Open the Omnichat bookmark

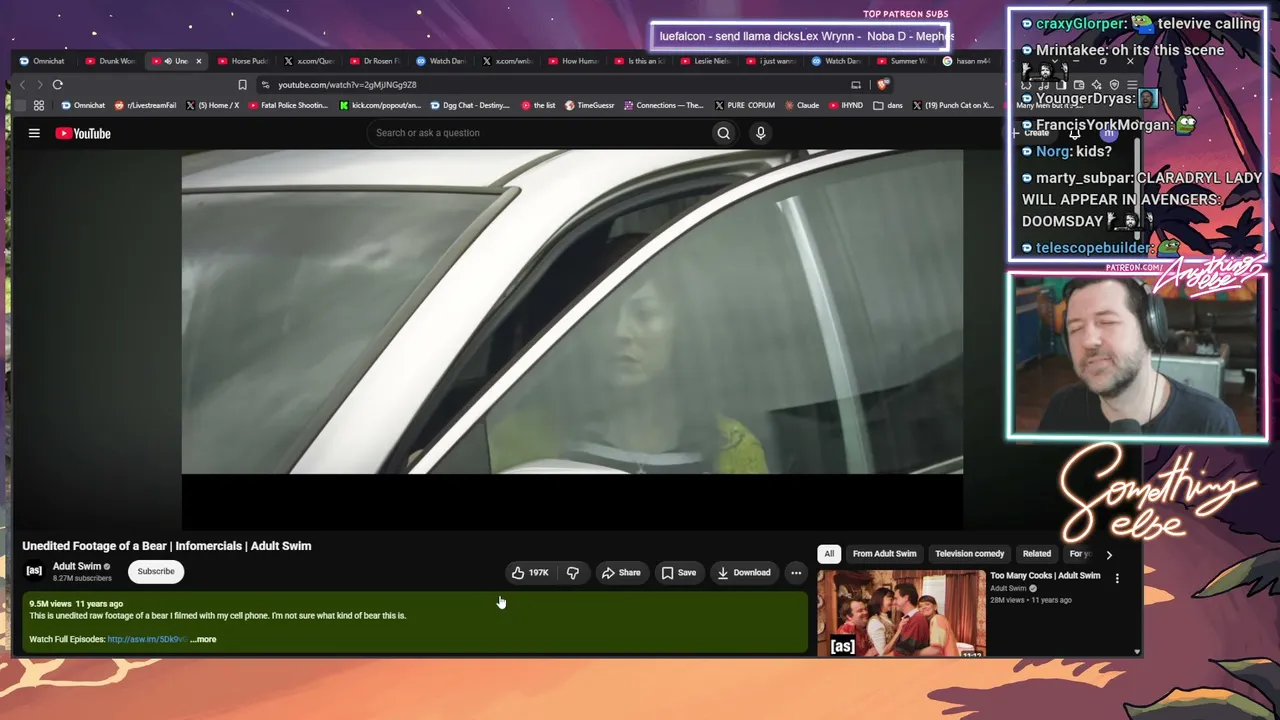click(x=83, y=105)
